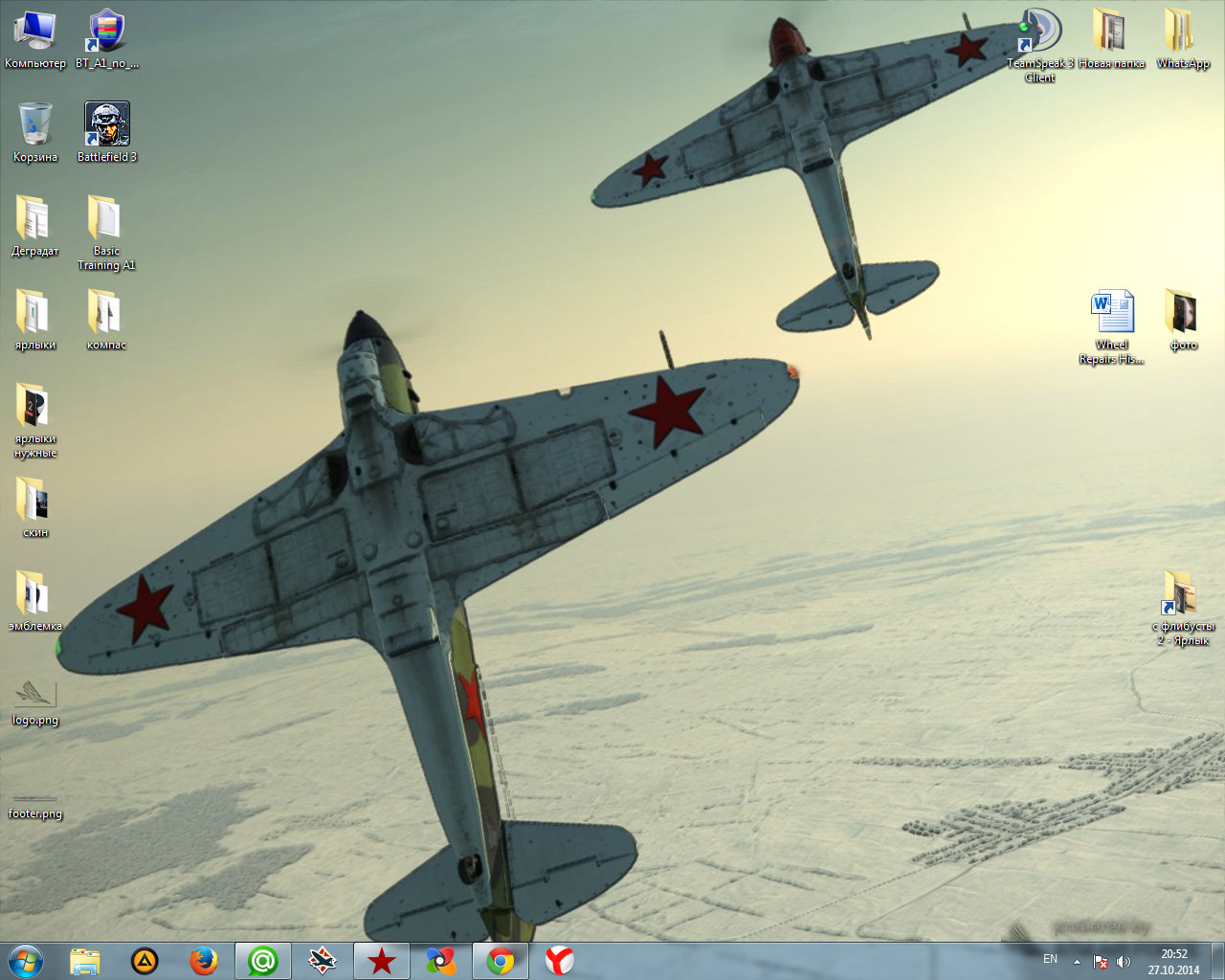The height and width of the screenshot is (980, 1225).
Task: Launch the Battlefield 3 shortcut
Action: (x=106, y=133)
